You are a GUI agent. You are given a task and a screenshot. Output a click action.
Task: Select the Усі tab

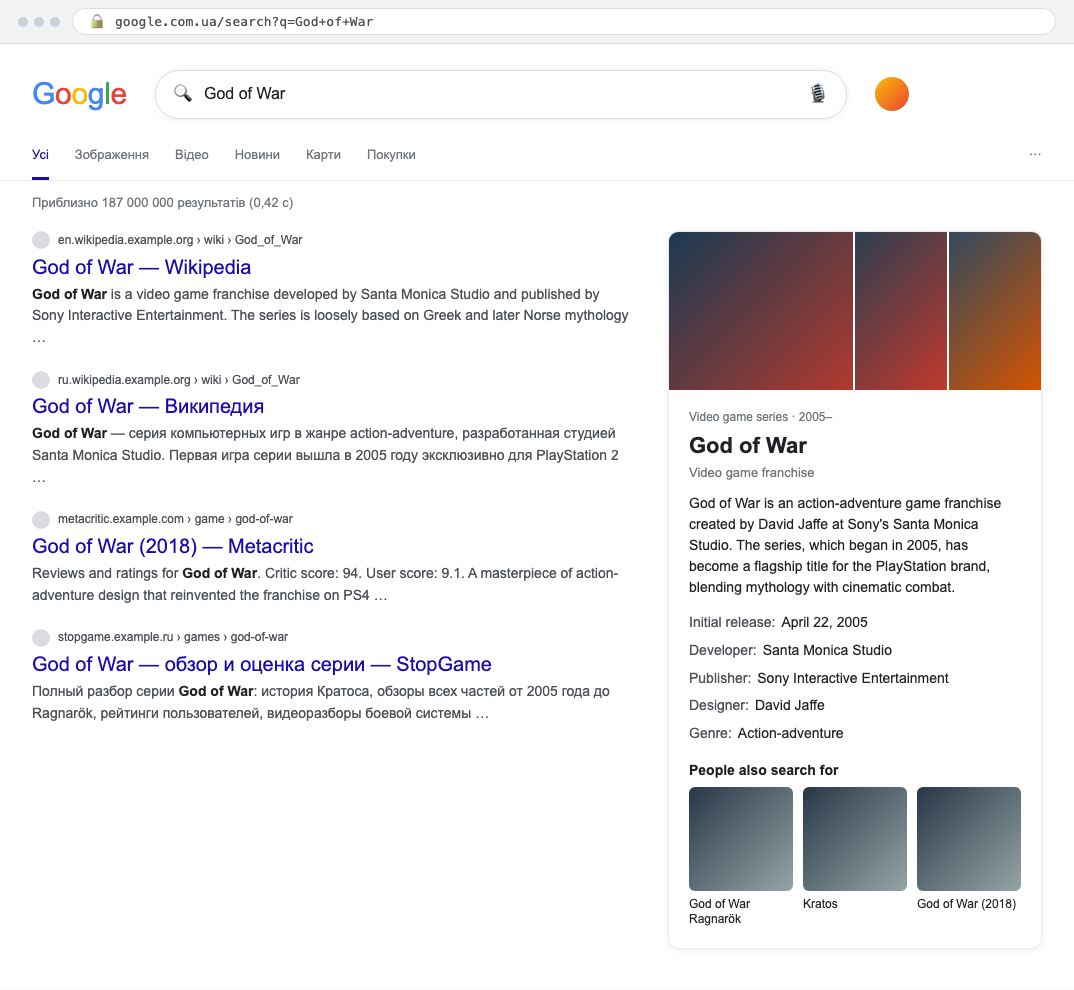pyautogui.click(x=40, y=155)
